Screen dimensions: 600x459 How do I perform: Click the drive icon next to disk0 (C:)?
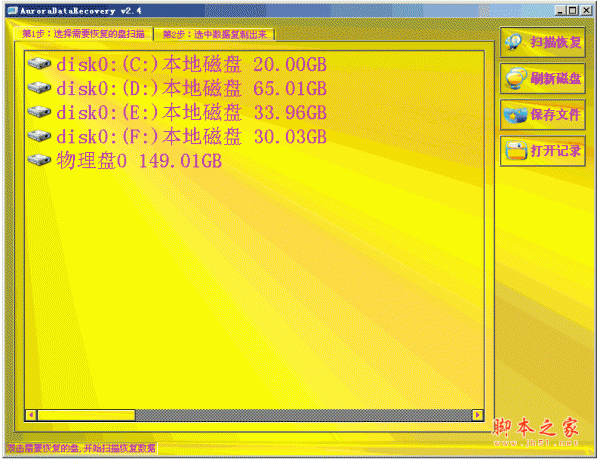[39, 63]
